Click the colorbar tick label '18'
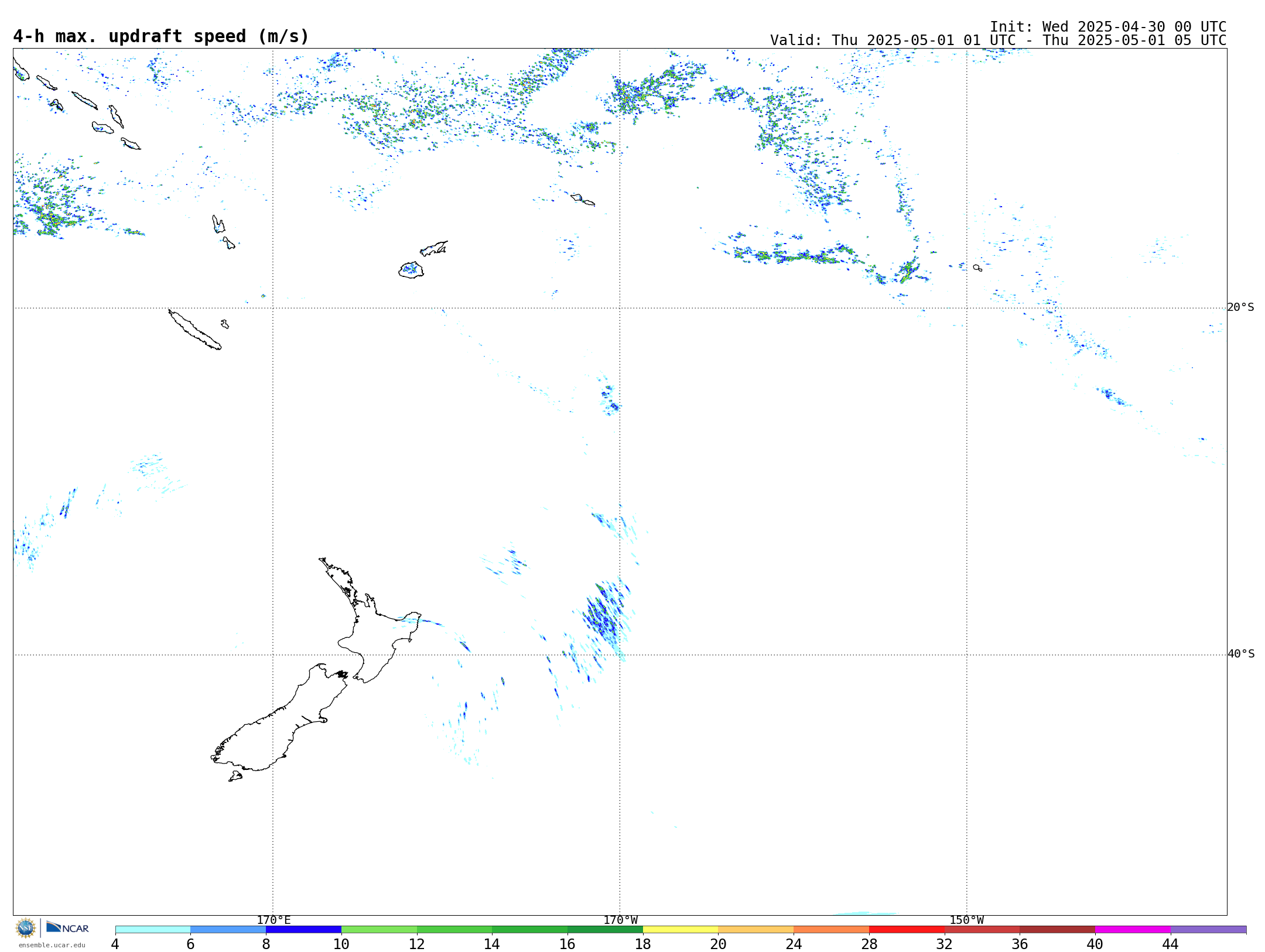The height and width of the screenshot is (952, 1265). click(x=643, y=944)
